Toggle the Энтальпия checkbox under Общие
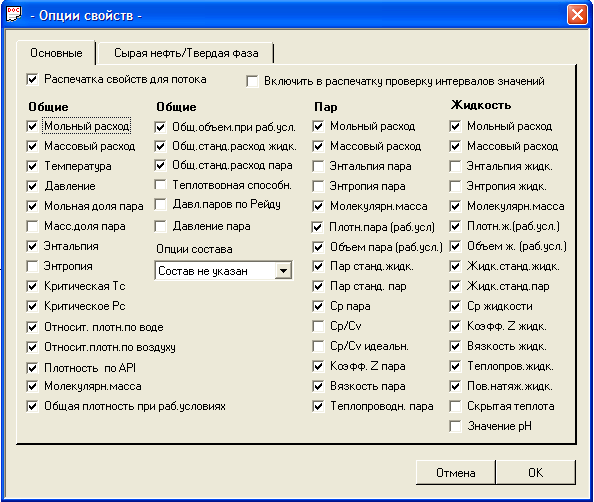 [33, 246]
